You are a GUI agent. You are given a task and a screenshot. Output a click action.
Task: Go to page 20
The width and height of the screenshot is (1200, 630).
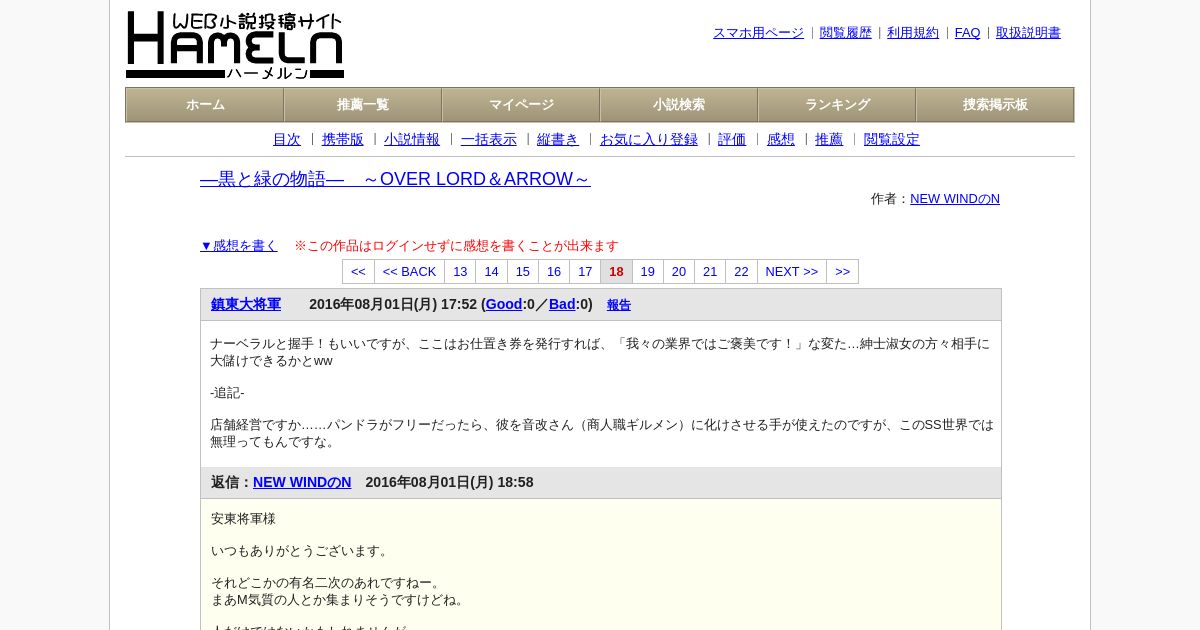(x=679, y=272)
